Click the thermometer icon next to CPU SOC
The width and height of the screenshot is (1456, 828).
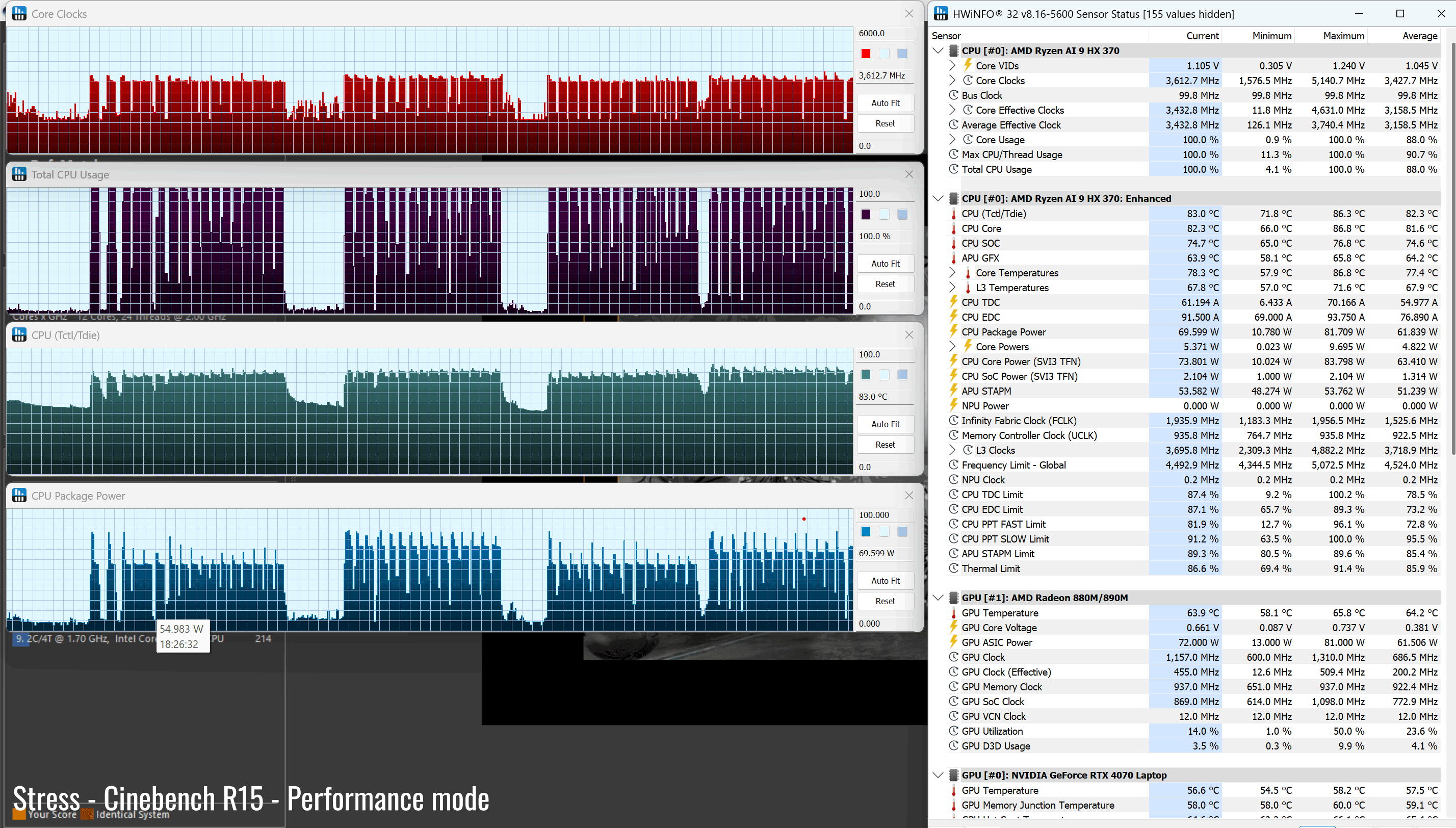[x=953, y=243]
